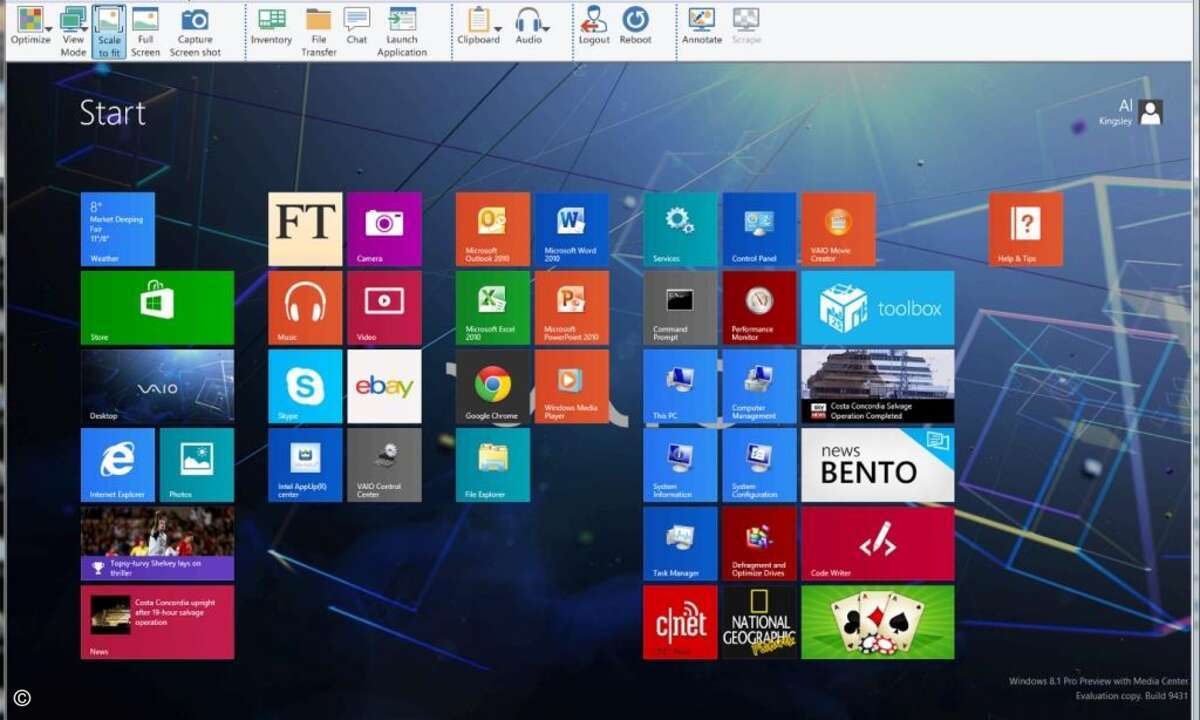Launch Microsoft Word 2010 tile
1200x720 pixels.
click(572, 229)
